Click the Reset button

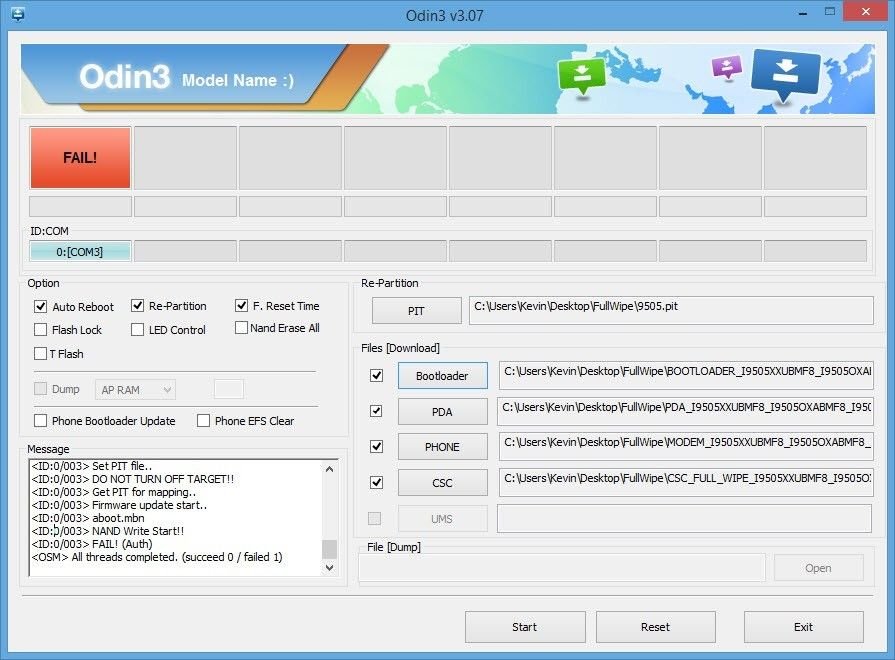pos(655,627)
